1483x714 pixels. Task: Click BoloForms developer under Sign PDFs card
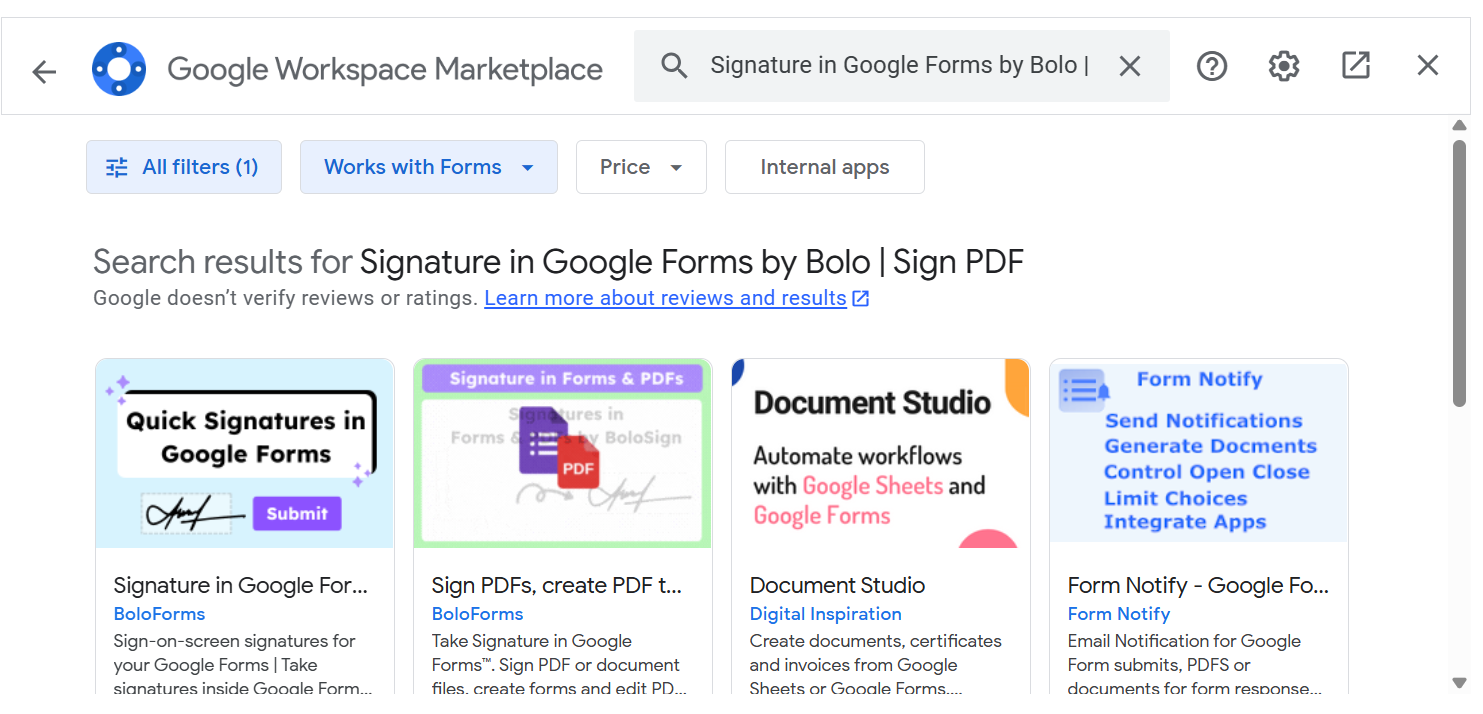[x=478, y=614]
